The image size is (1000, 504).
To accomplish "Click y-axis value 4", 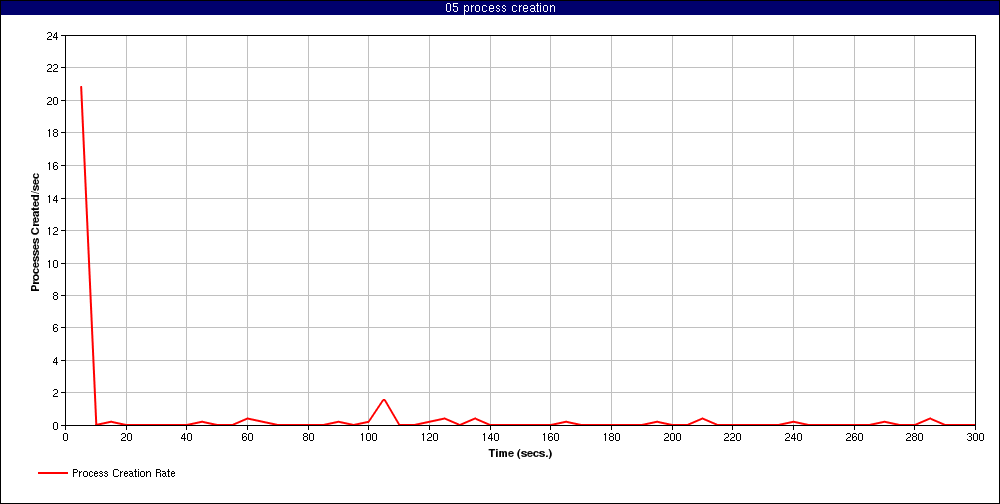I will [55, 360].
